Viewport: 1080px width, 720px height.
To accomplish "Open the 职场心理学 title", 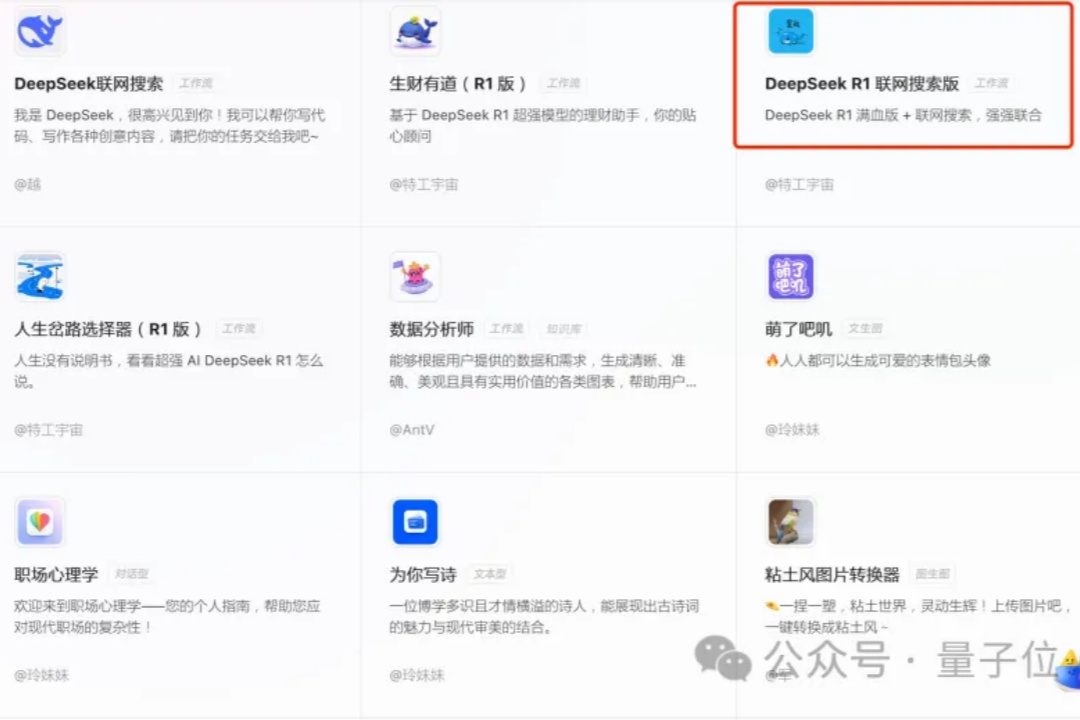I will point(56,574).
